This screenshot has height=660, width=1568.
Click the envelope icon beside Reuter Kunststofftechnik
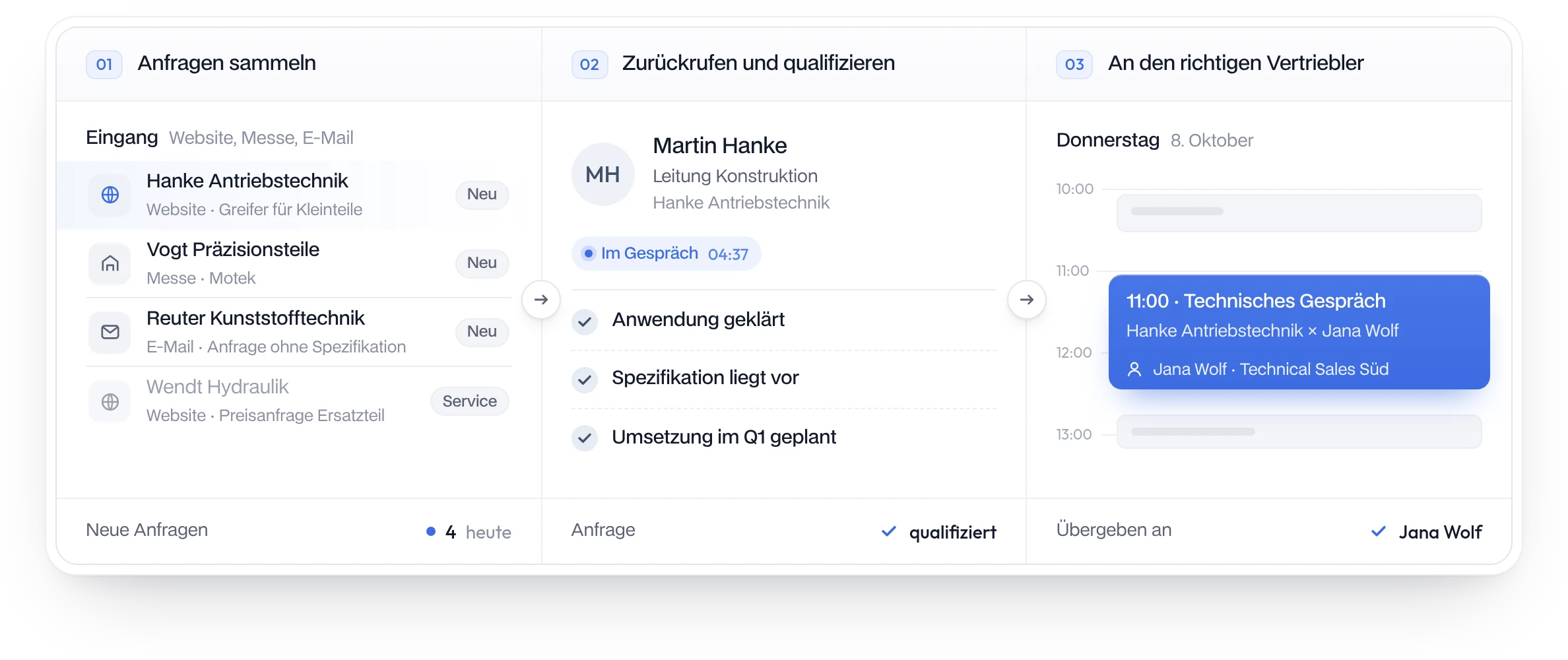tap(110, 332)
